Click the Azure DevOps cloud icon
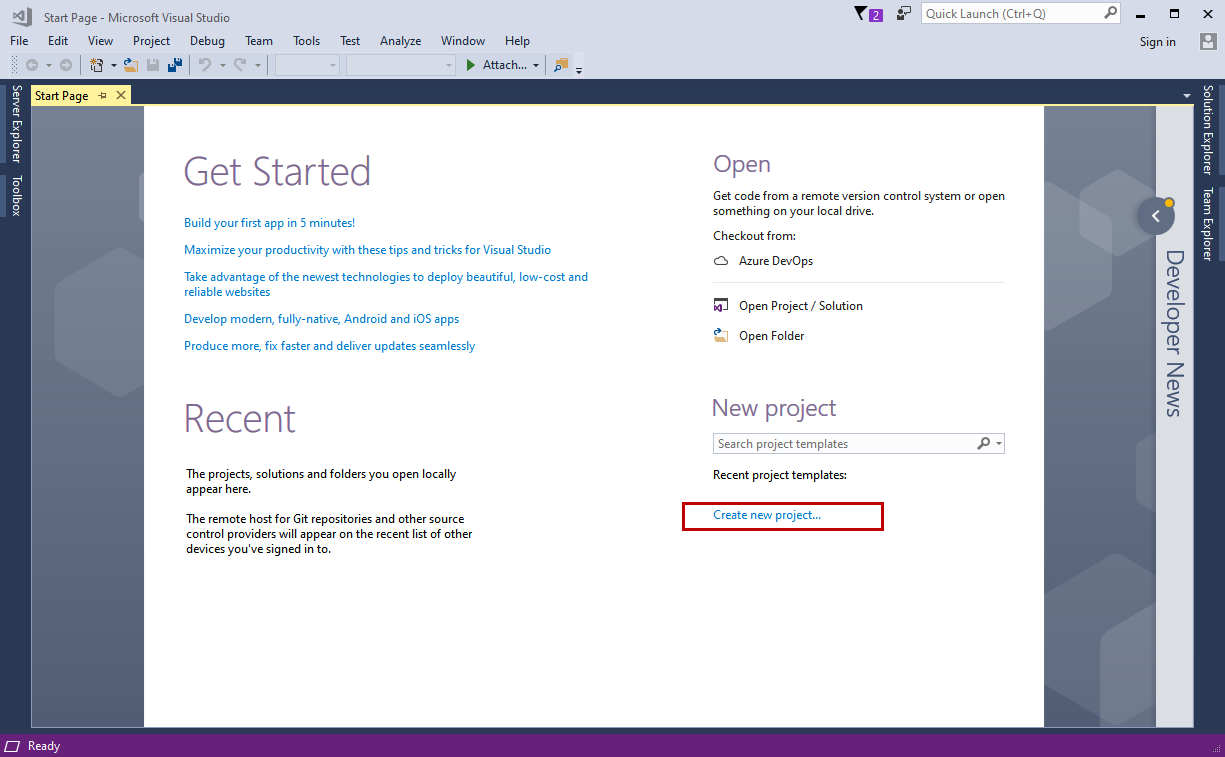Viewport: 1225px width, 757px height. pos(721,261)
